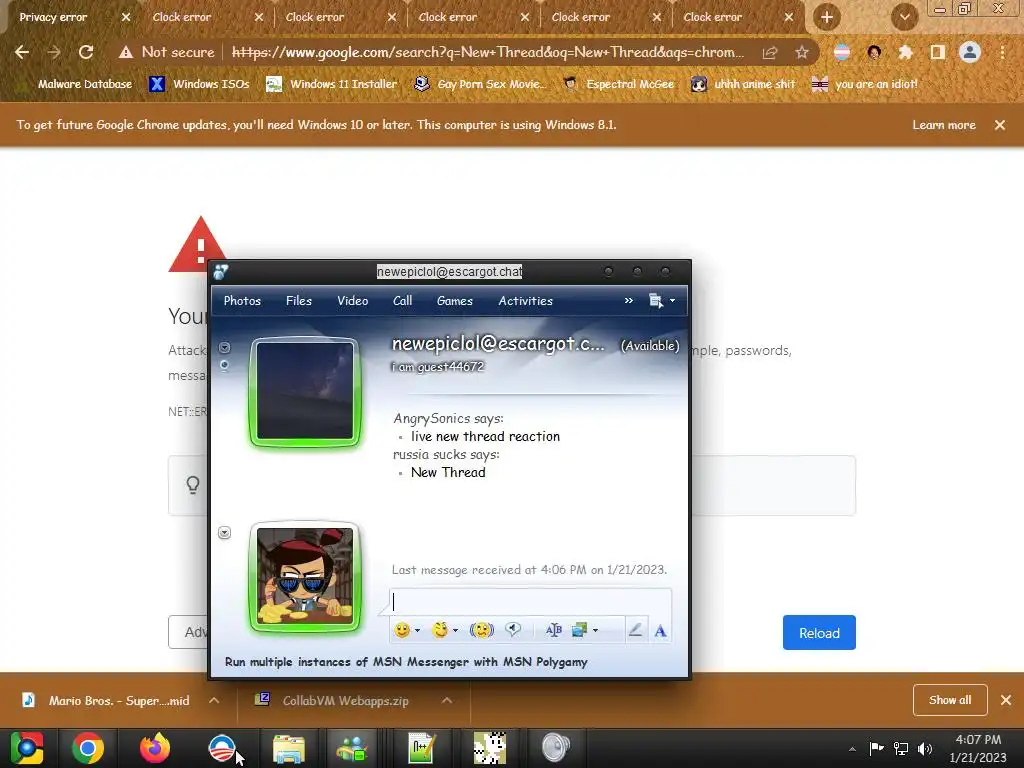Open Call in the Messenger toolbar

tap(402, 300)
